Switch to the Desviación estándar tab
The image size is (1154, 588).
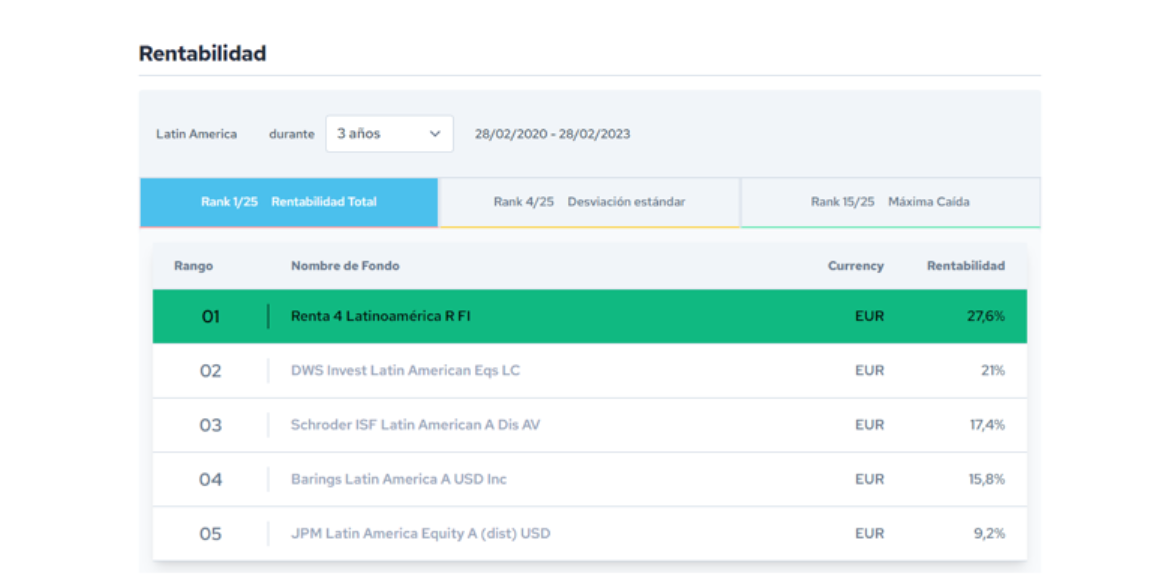(x=589, y=202)
